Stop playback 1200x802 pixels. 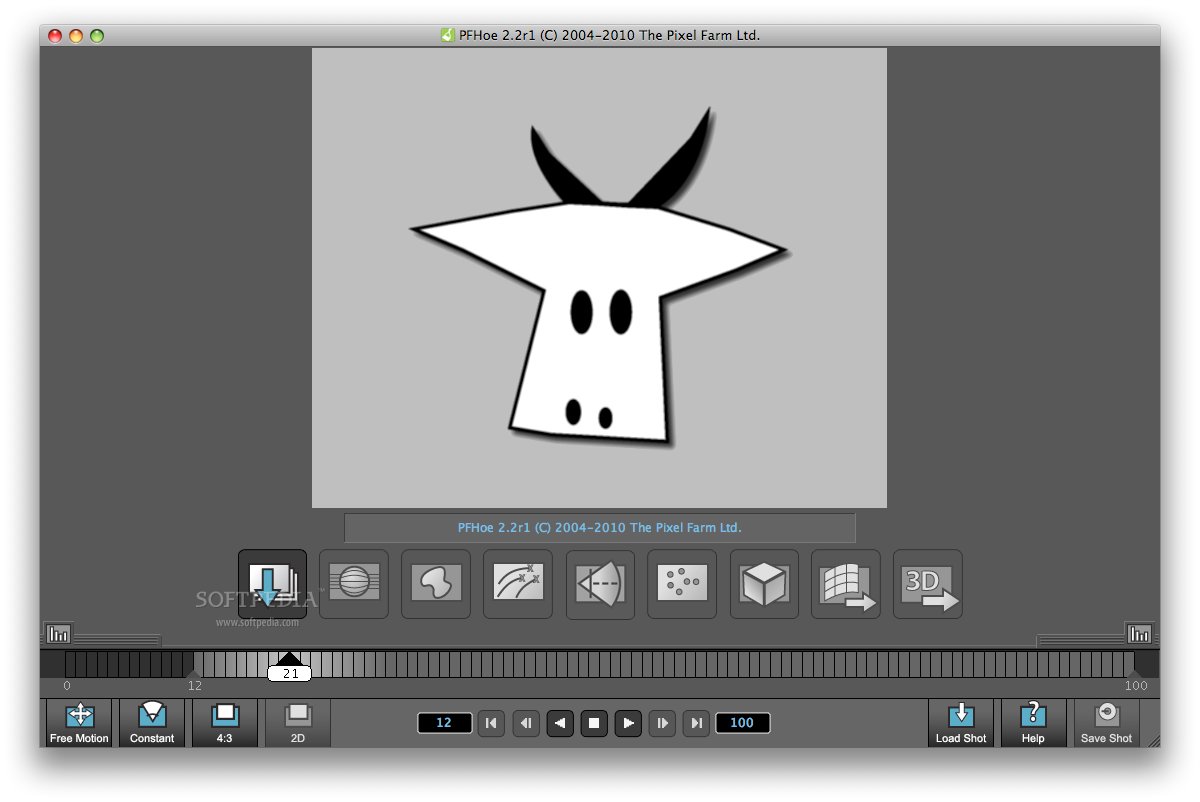click(594, 723)
